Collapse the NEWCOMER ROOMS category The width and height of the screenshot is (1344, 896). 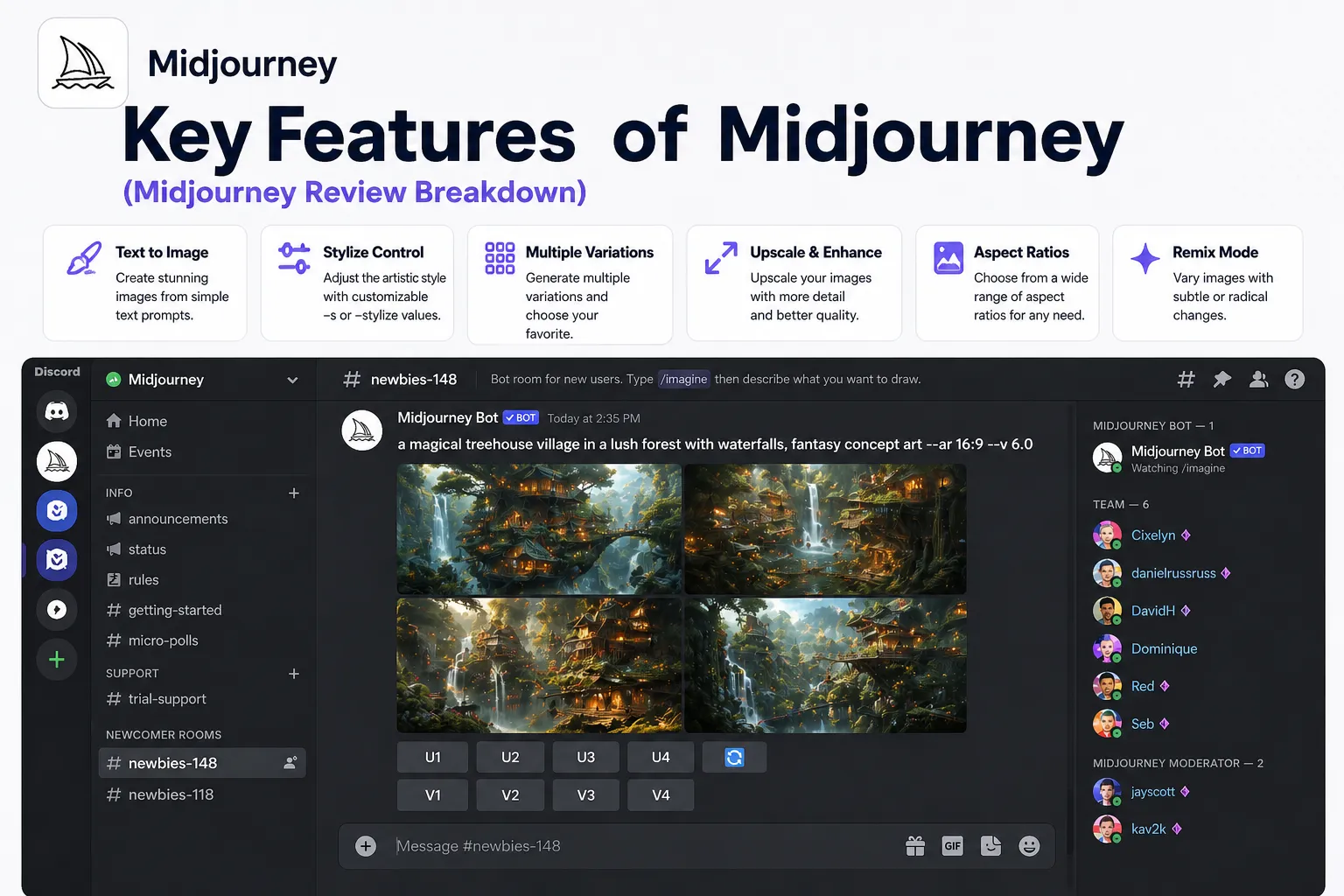pyautogui.click(x=164, y=735)
